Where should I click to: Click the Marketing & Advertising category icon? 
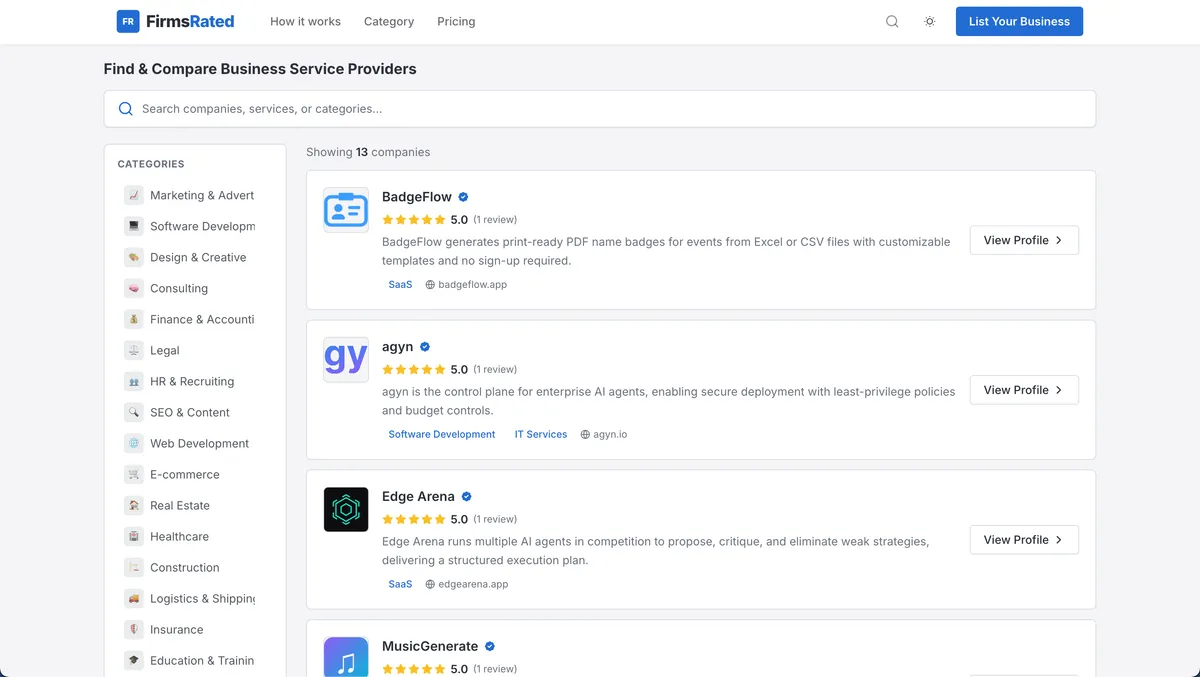[134, 195]
